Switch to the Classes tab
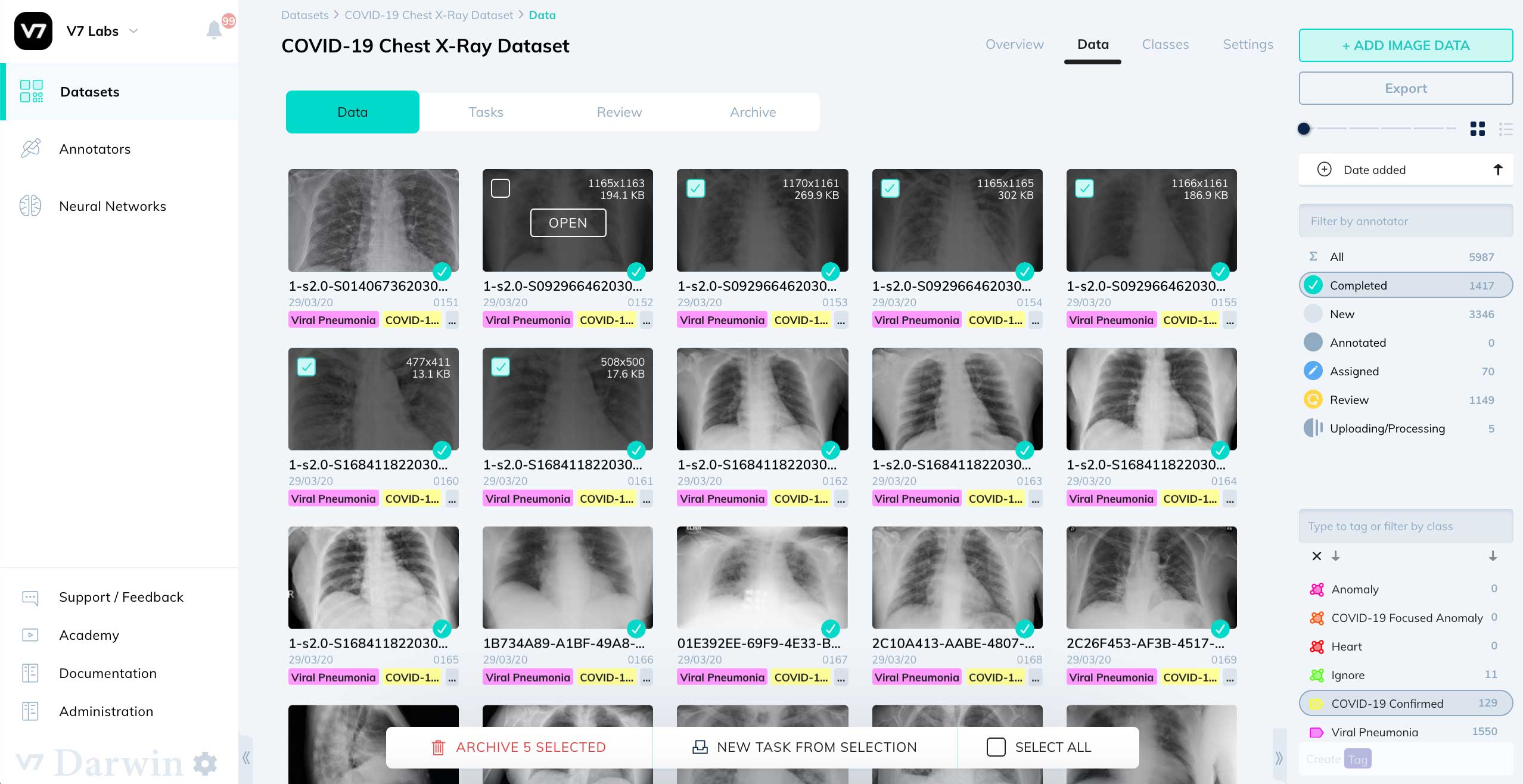Viewport: 1523px width, 784px height. tap(1165, 44)
